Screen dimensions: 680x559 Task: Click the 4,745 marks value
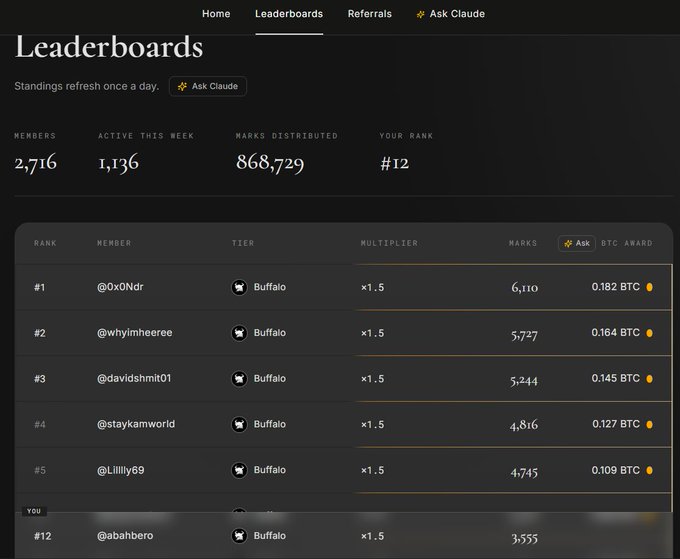click(524, 471)
